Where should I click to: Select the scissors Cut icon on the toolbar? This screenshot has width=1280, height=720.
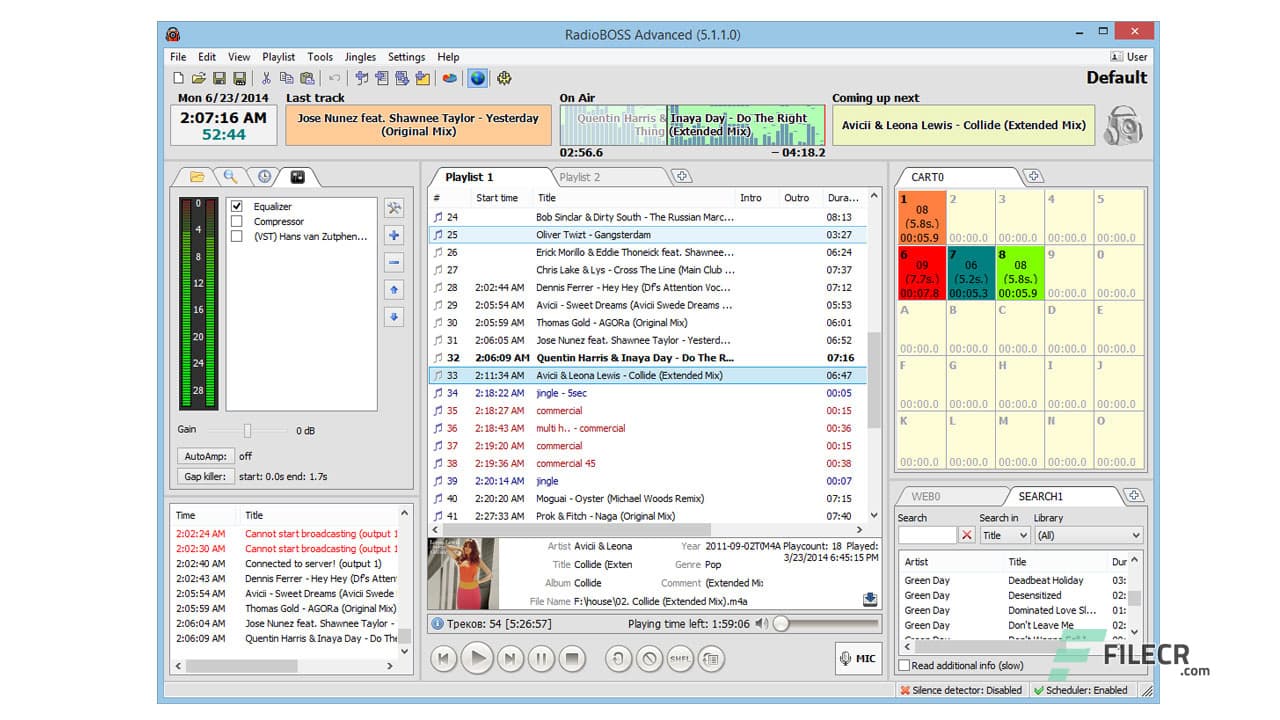(x=266, y=77)
